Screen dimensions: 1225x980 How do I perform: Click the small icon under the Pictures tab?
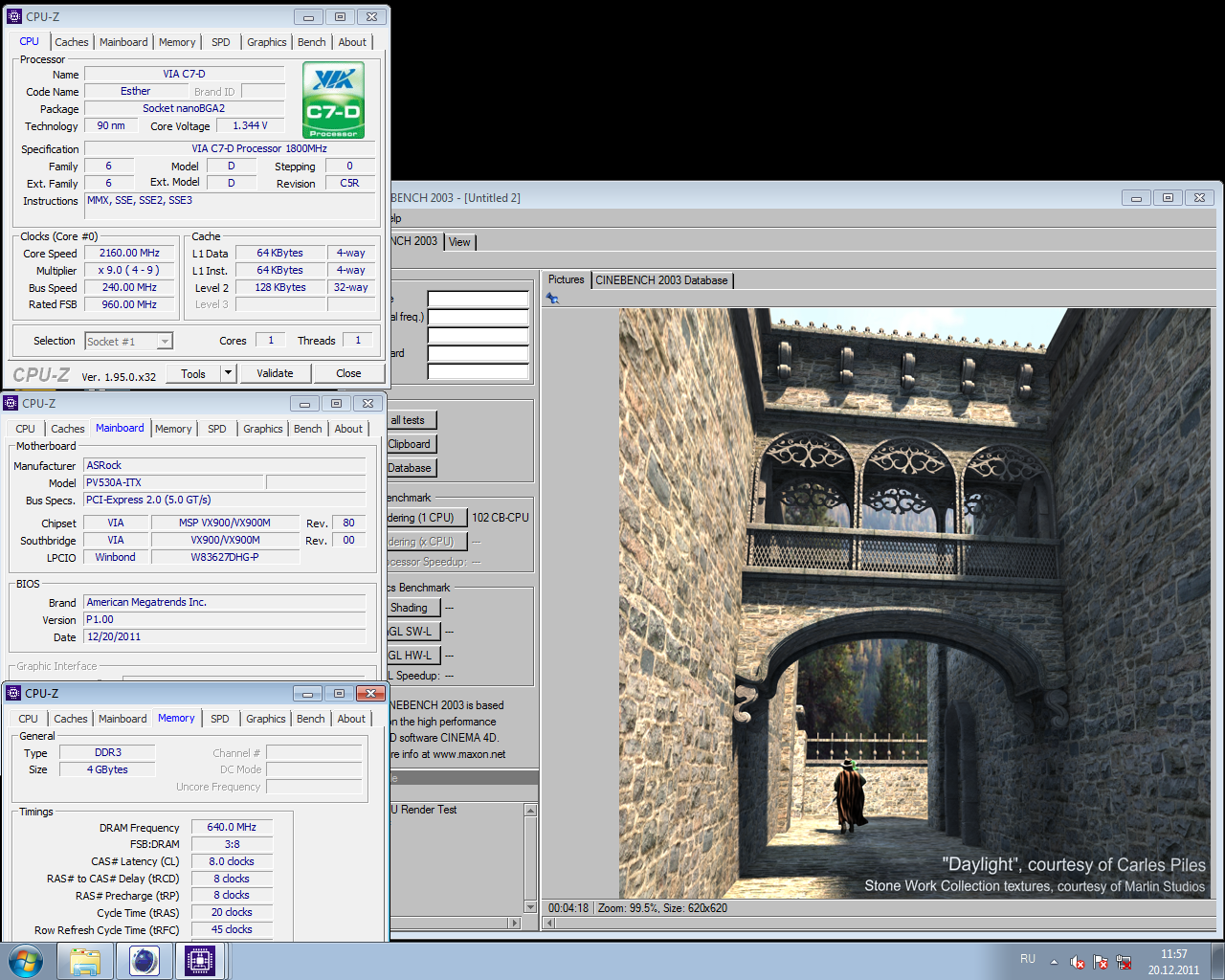tap(552, 299)
